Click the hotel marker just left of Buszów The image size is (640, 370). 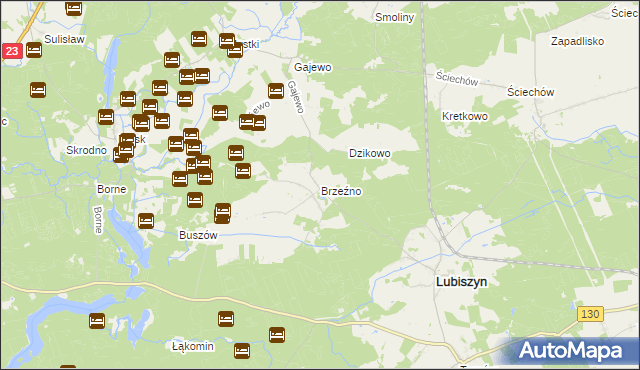click(x=146, y=221)
